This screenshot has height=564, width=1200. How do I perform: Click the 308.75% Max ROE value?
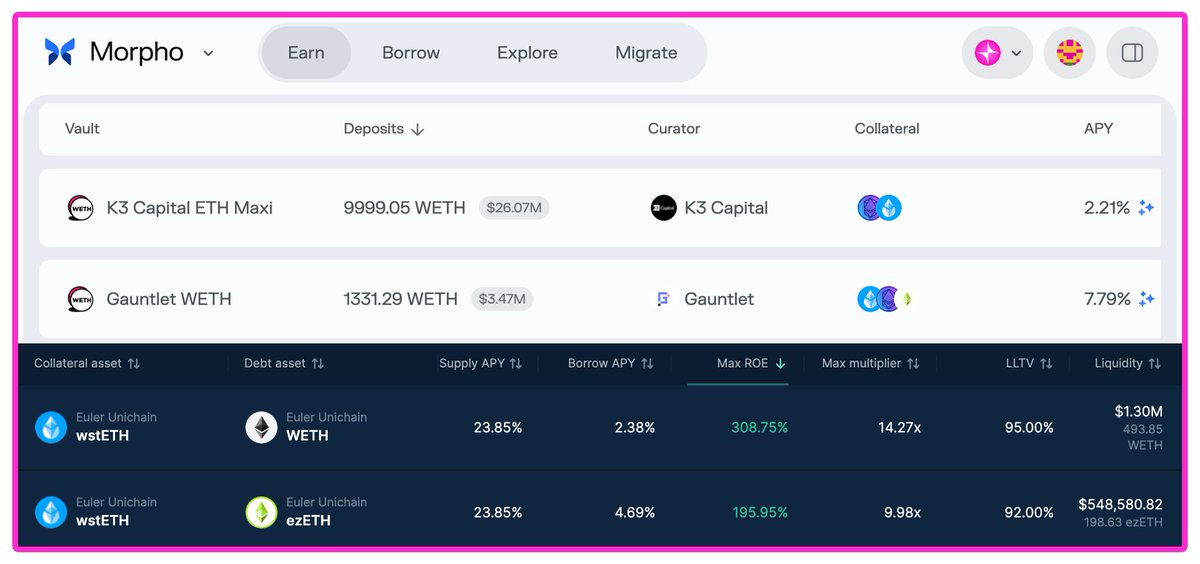point(759,428)
